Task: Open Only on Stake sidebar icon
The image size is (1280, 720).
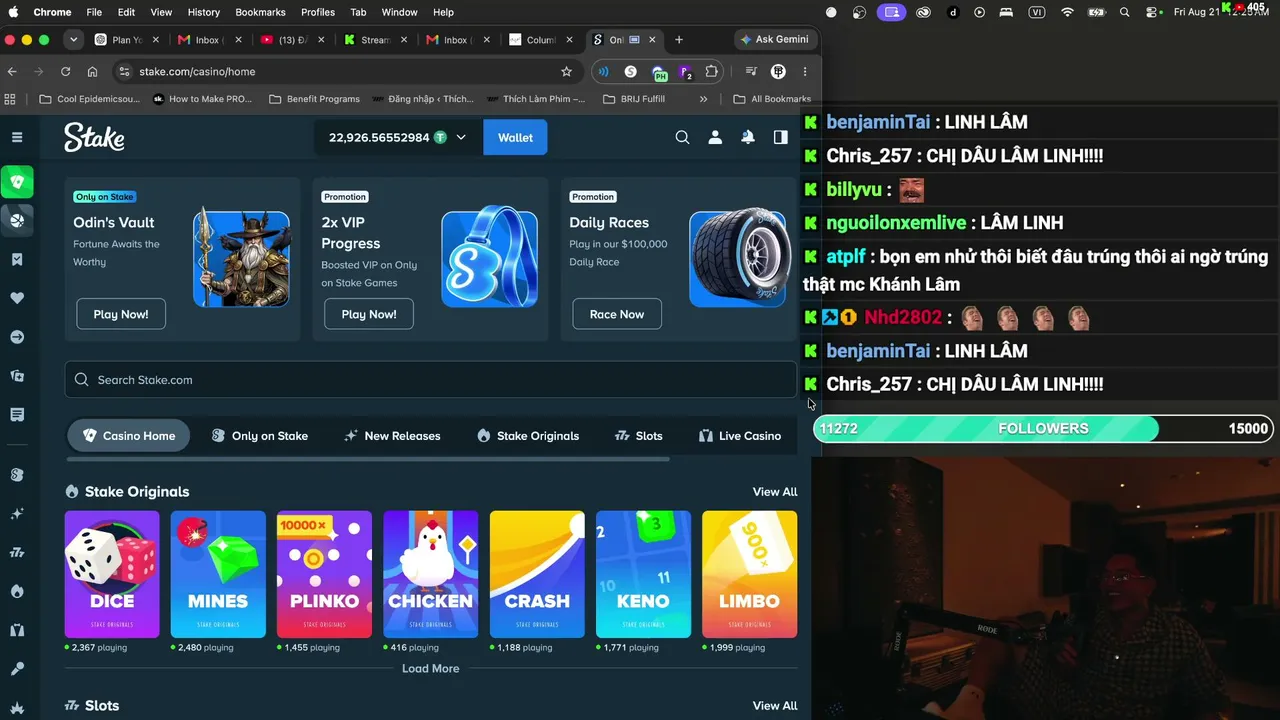Action: click(17, 475)
